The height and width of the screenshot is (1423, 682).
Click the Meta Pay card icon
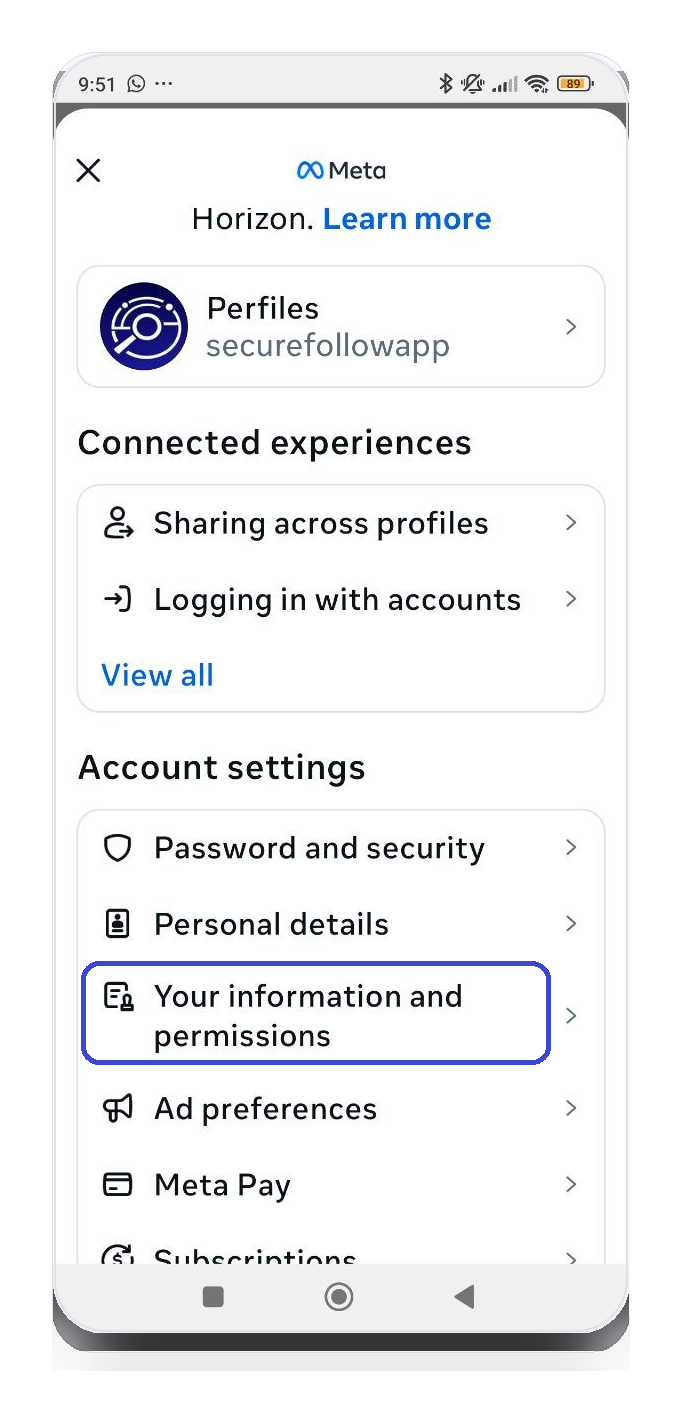coord(118,1184)
